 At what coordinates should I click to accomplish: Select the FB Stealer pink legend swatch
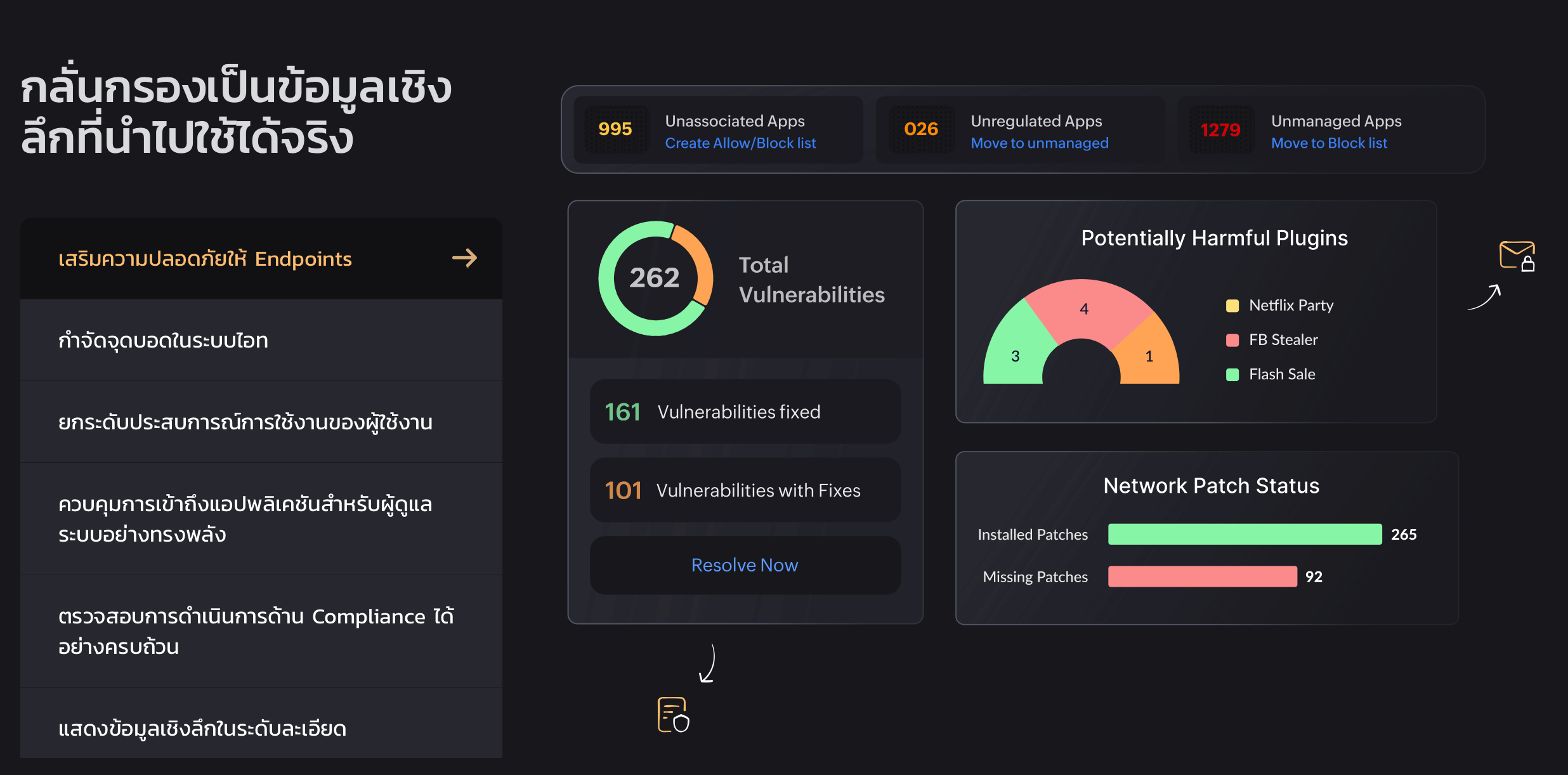[1232, 340]
